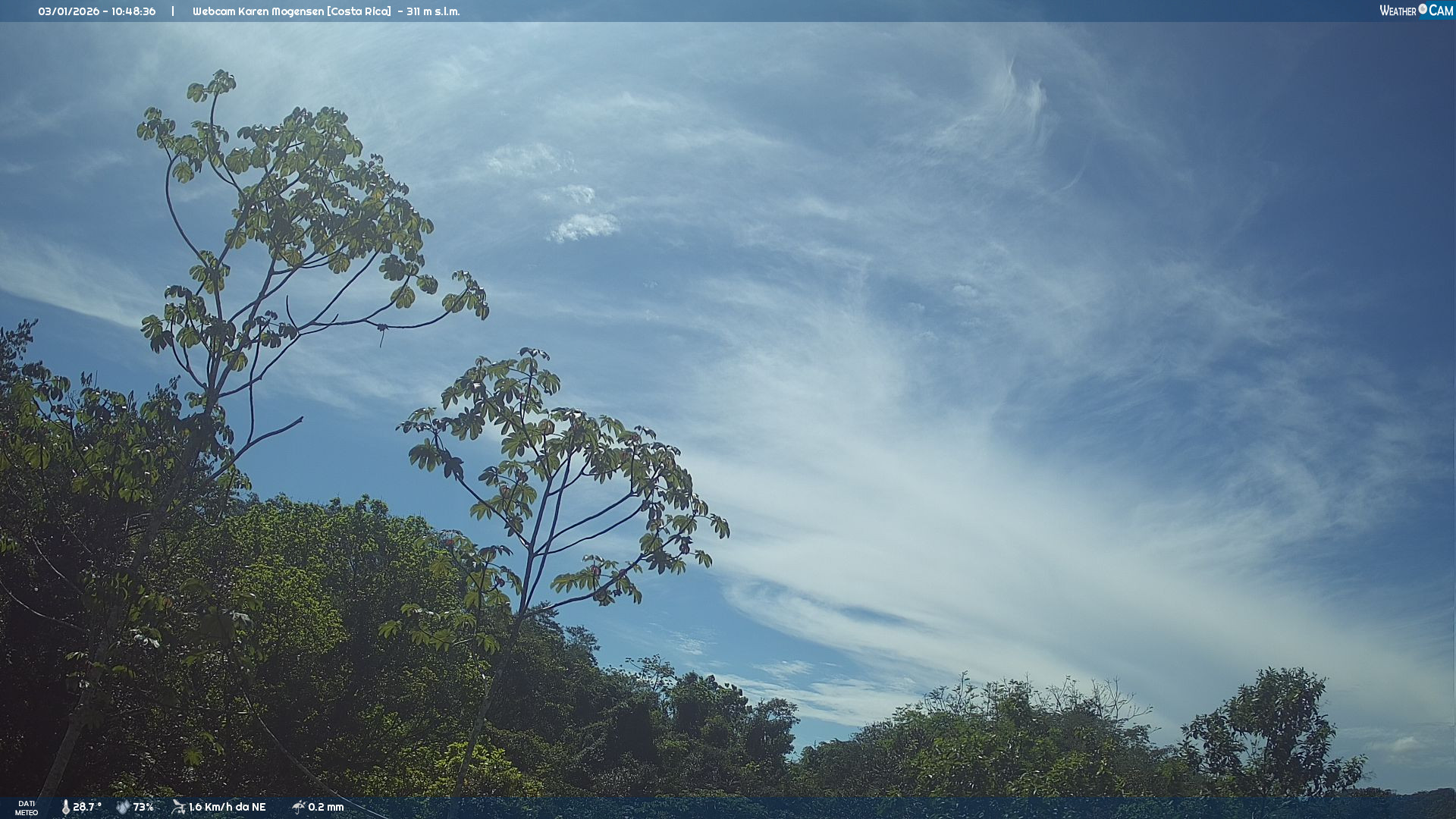This screenshot has width=1456, height=819.
Task: Select the DATI METEO label
Action: 27,808
